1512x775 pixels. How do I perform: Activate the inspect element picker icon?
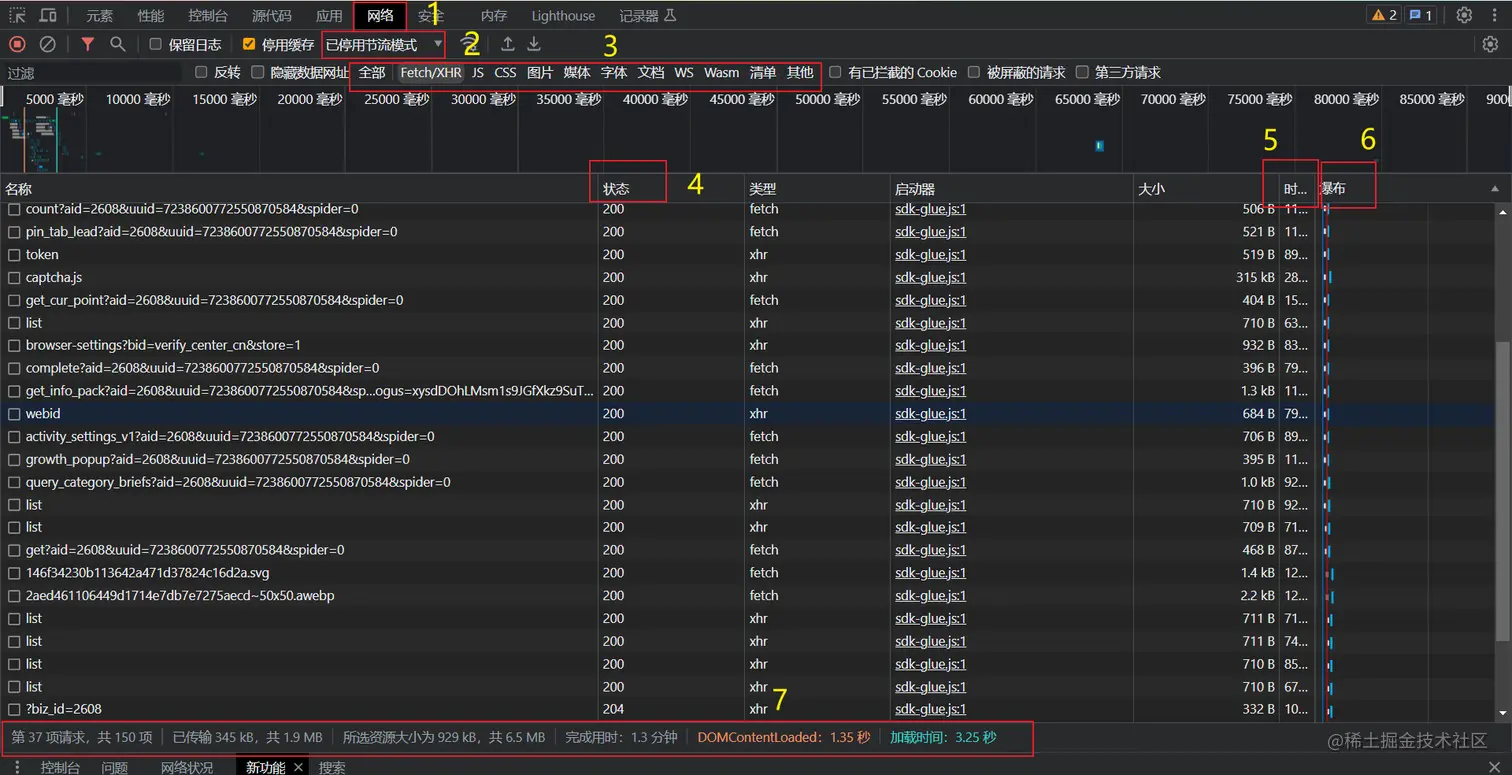[x=18, y=15]
